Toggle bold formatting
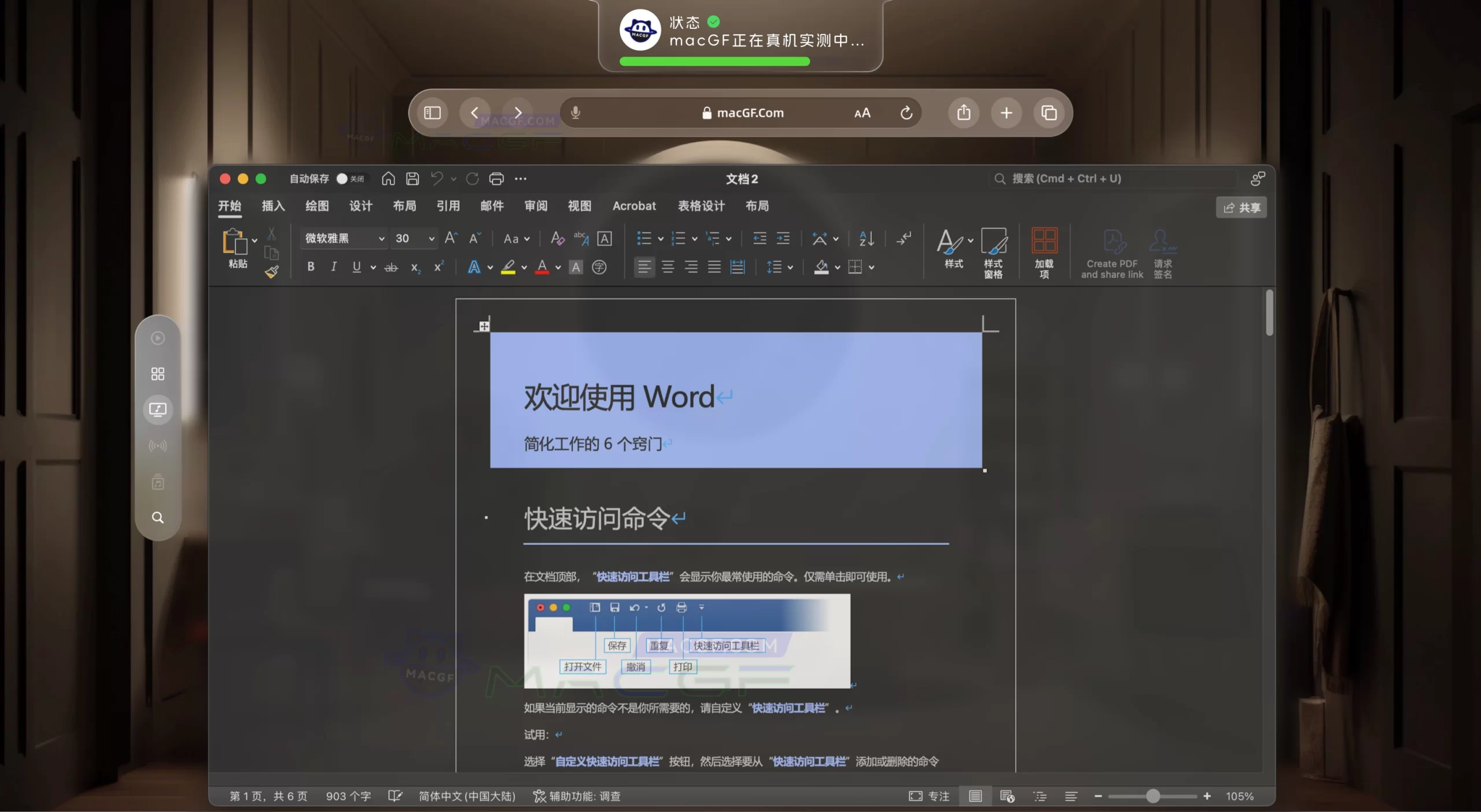Viewport: 1481px width, 812px height. pyautogui.click(x=311, y=267)
